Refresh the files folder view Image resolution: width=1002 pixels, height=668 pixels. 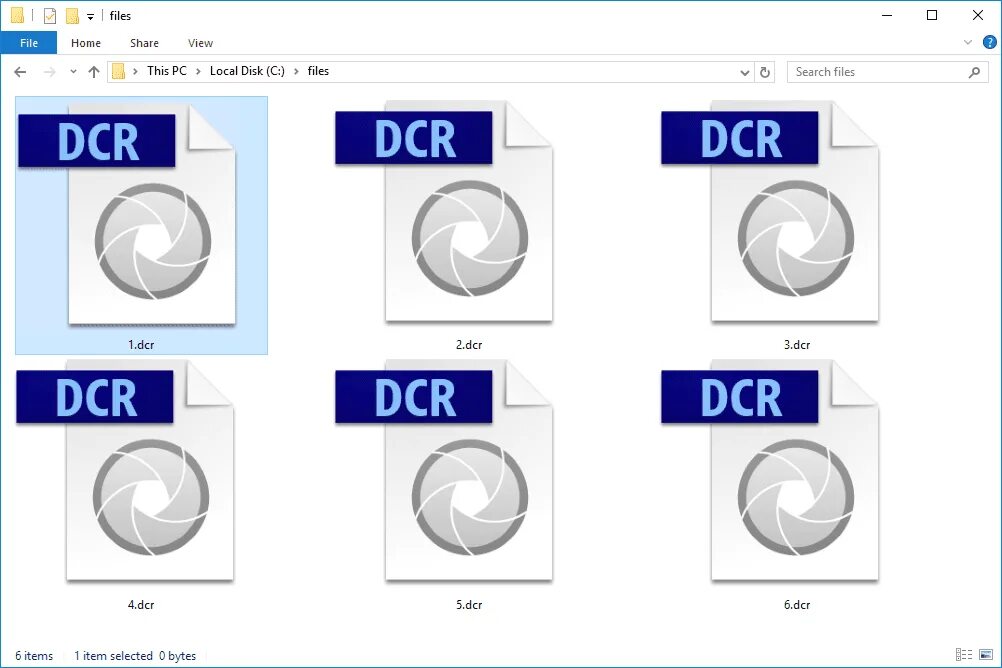point(764,72)
